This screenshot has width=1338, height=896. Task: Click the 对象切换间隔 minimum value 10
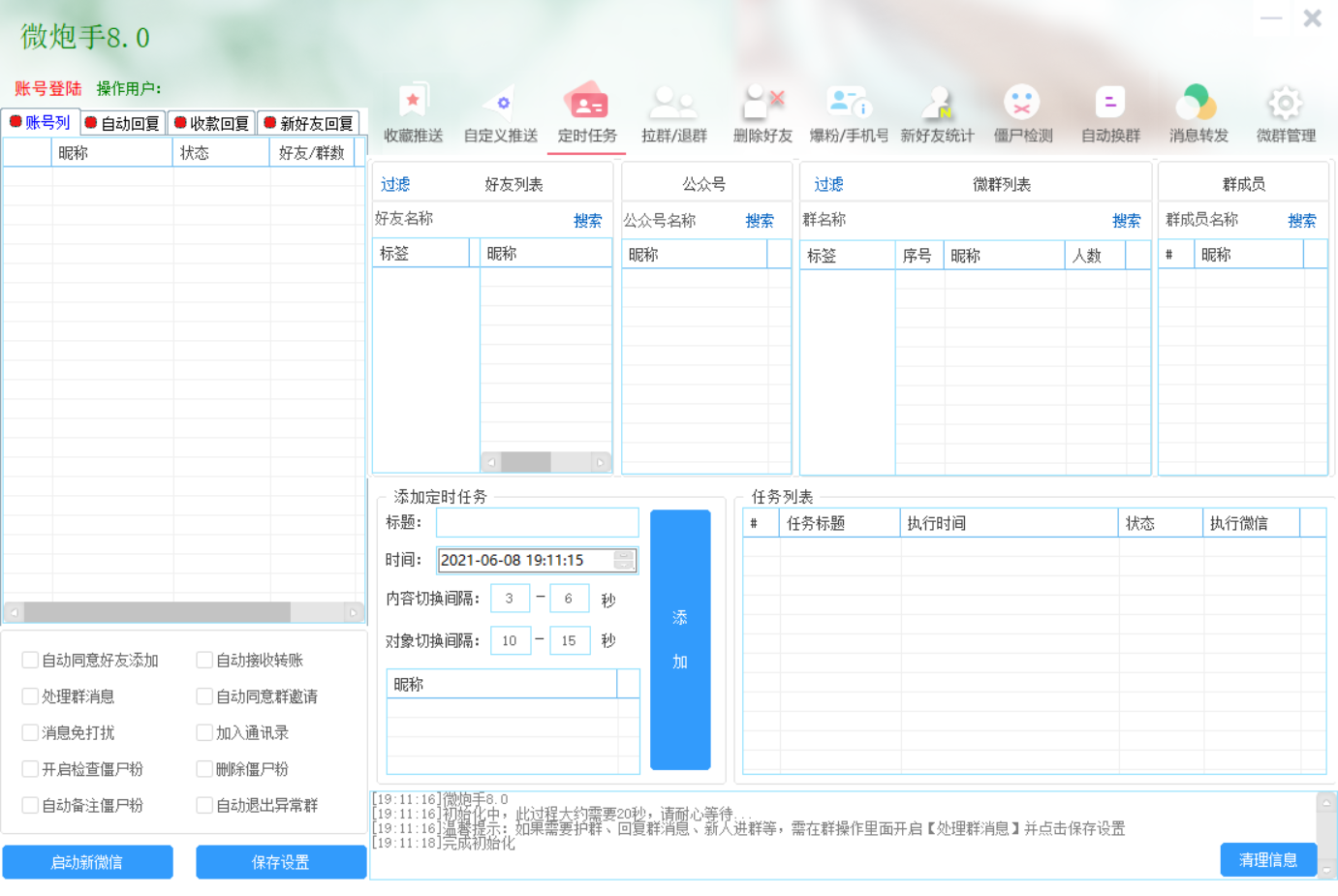point(510,640)
